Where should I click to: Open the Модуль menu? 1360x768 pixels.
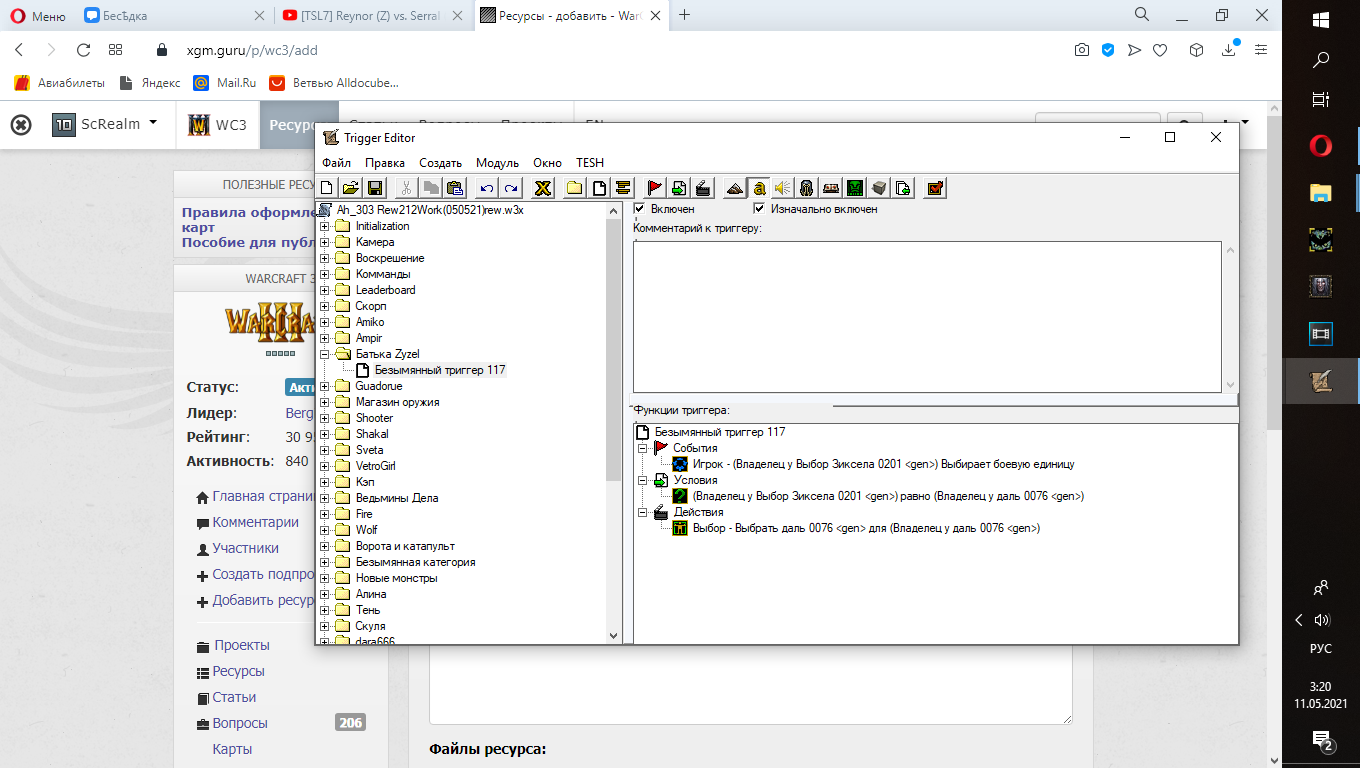coord(497,163)
